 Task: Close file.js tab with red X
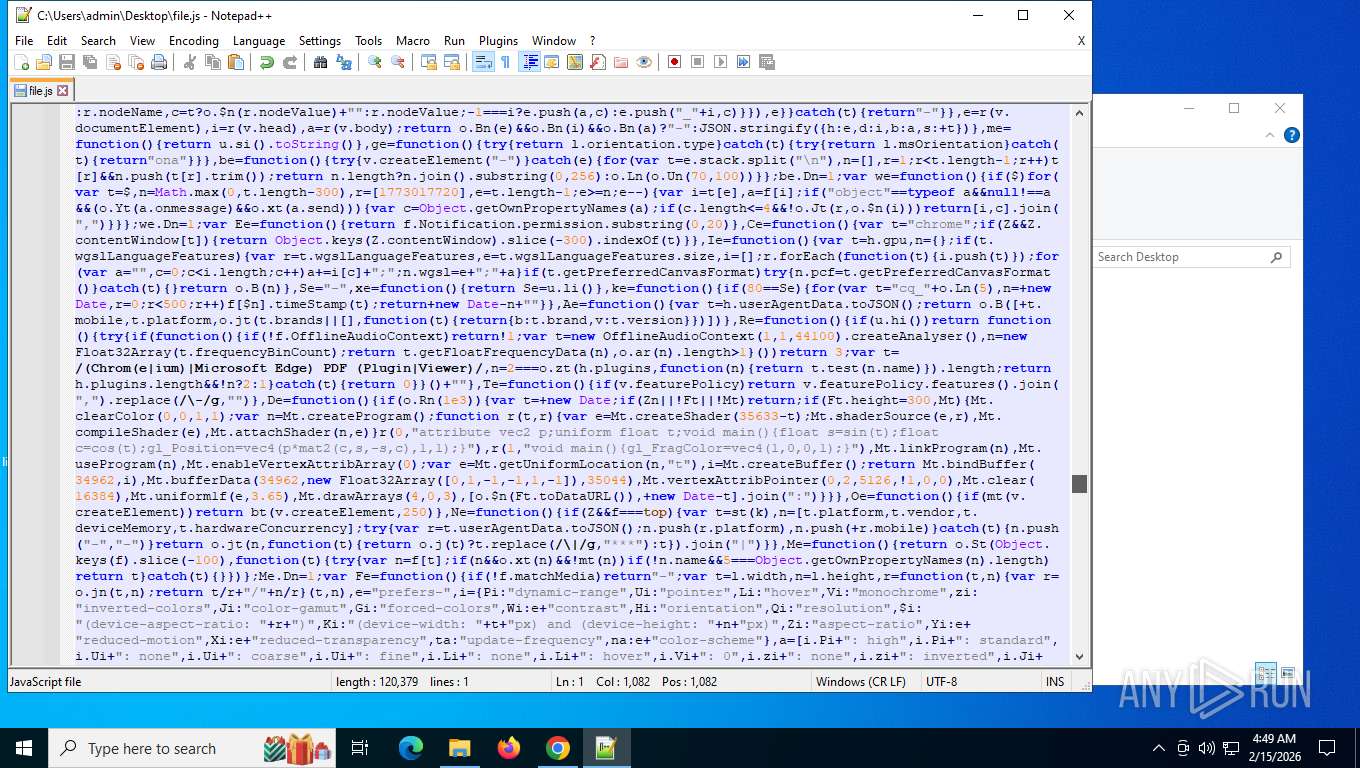(x=62, y=90)
